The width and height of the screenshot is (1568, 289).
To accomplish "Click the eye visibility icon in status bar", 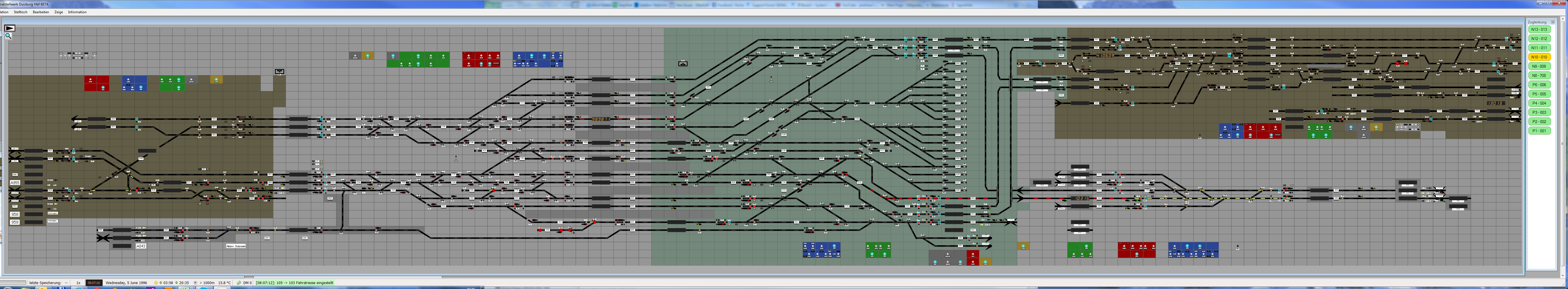I will (195, 283).
